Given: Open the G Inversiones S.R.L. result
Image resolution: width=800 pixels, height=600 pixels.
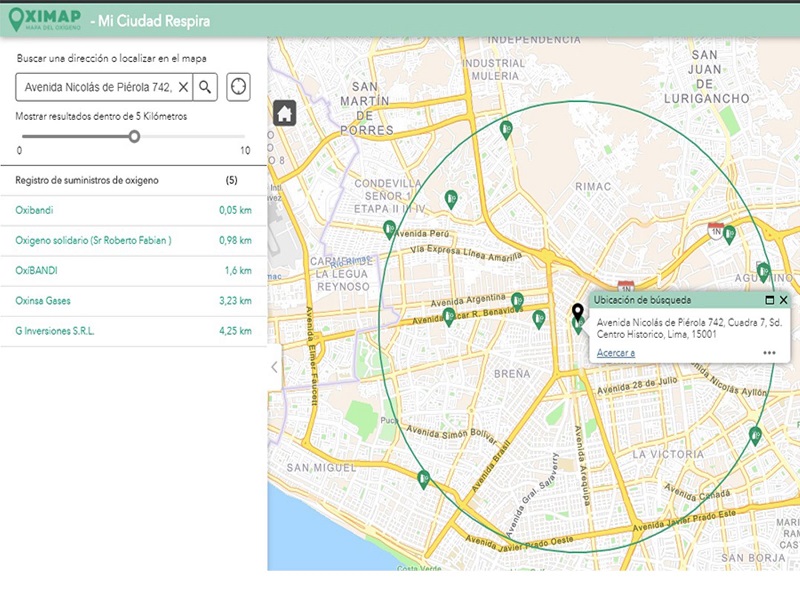Looking at the screenshot, I should click(133, 331).
